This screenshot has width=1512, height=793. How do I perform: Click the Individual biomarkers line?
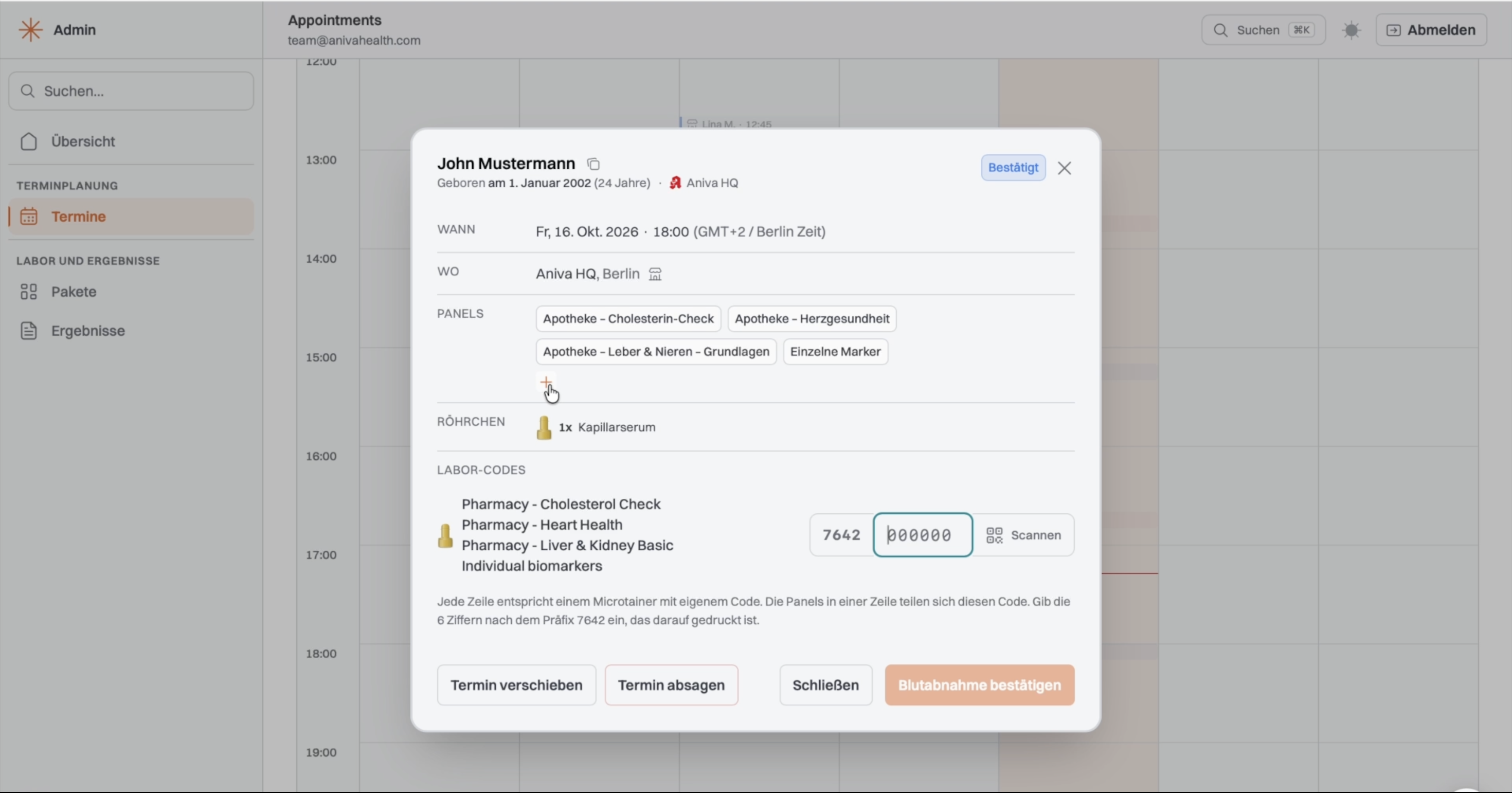(532, 566)
